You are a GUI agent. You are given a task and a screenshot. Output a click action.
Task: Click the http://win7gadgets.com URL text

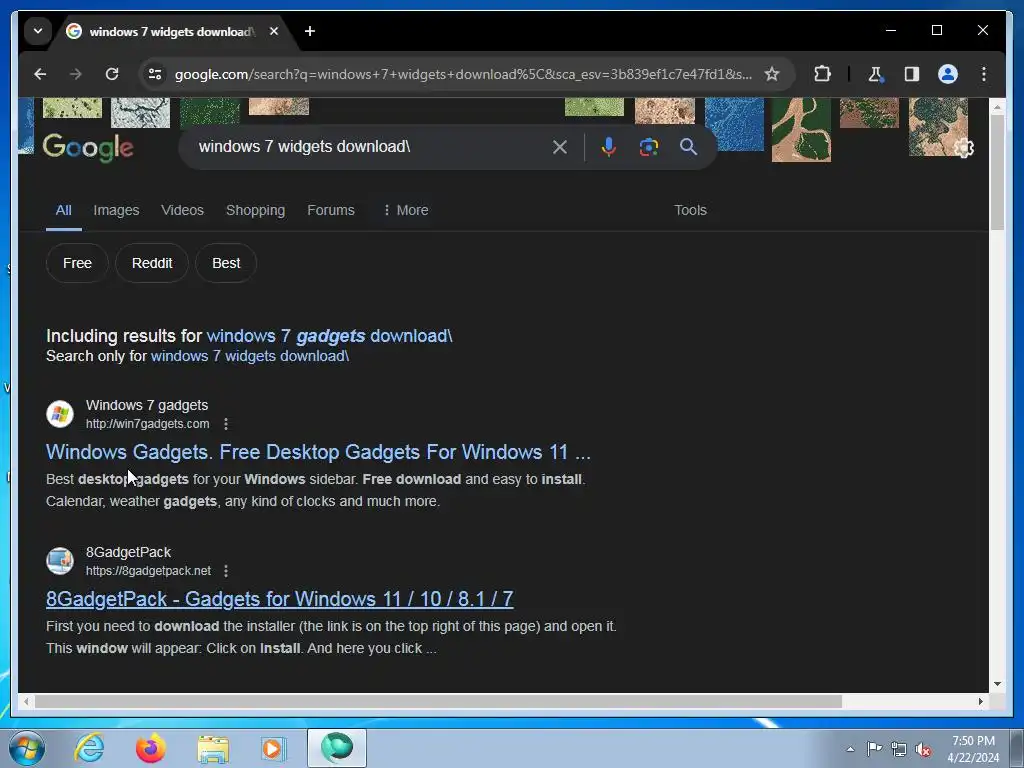point(148,424)
